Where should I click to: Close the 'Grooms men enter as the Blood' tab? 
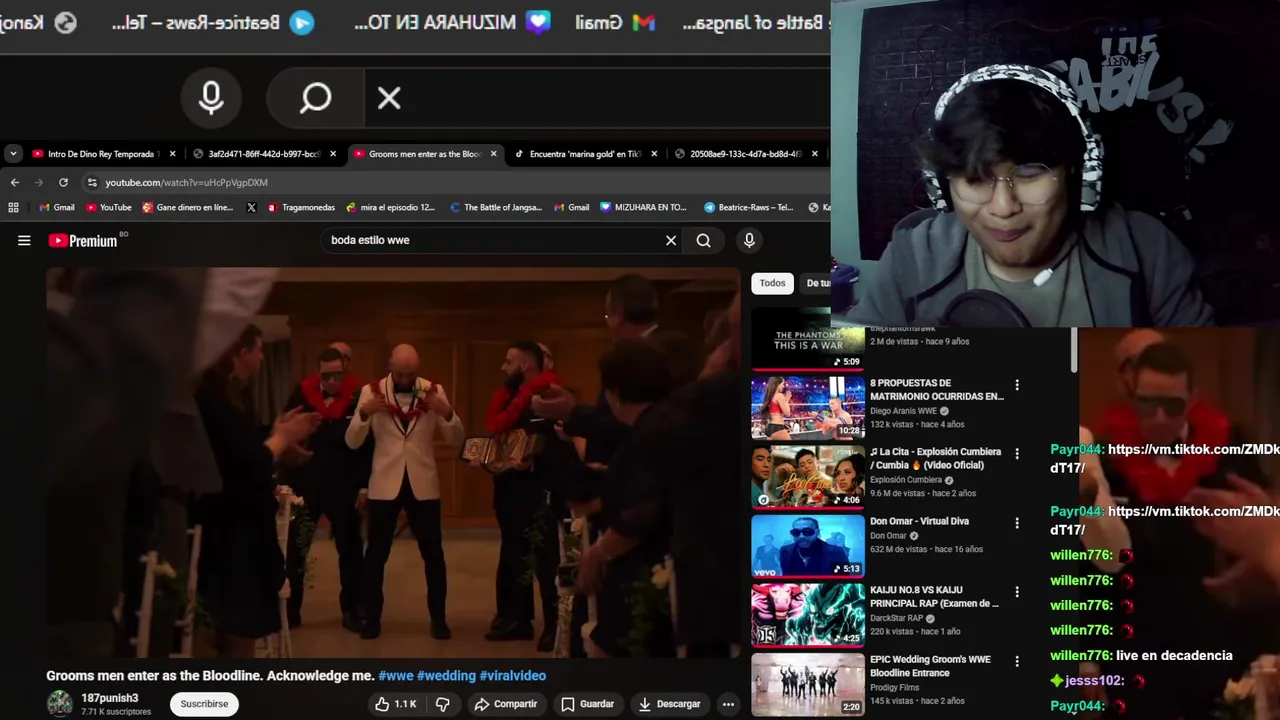point(493,154)
